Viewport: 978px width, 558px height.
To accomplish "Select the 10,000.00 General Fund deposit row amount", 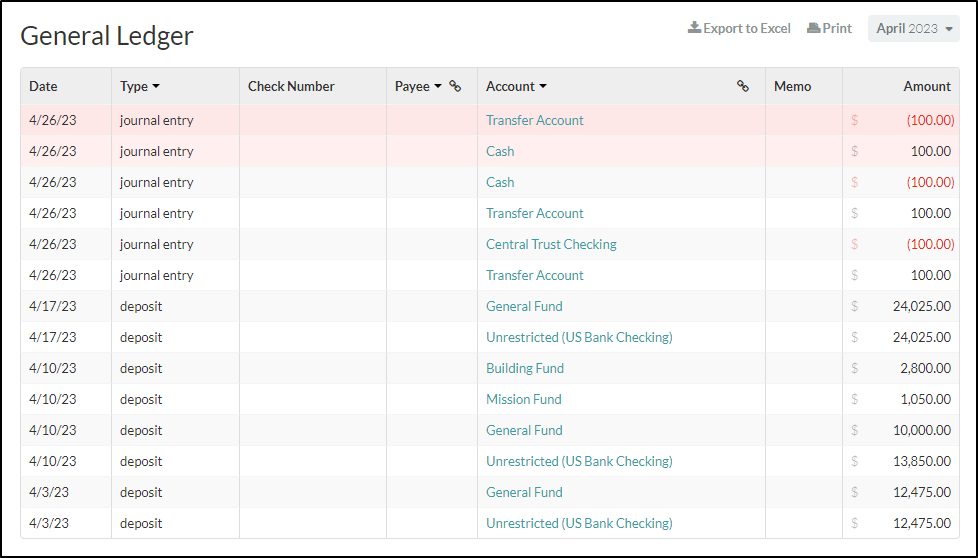I will coord(922,430).
